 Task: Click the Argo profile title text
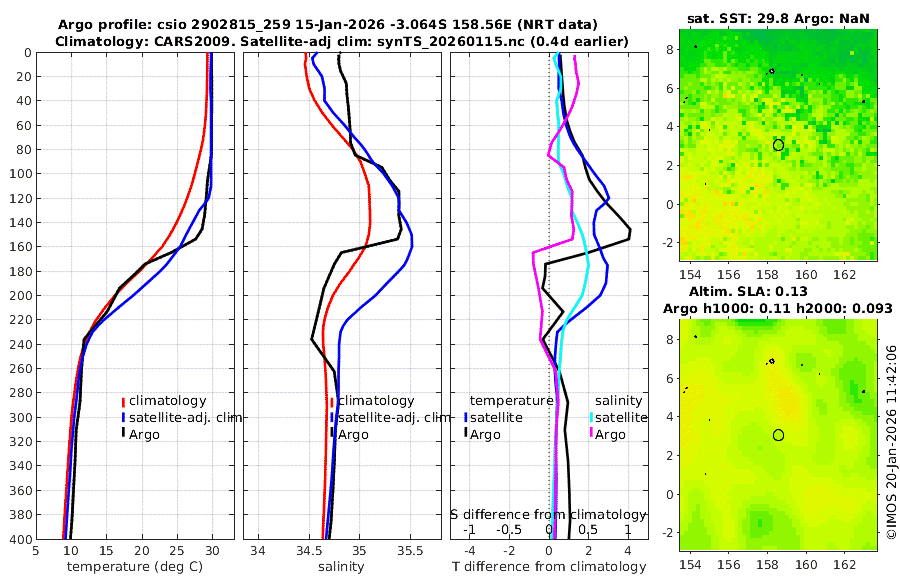(328, 25)
